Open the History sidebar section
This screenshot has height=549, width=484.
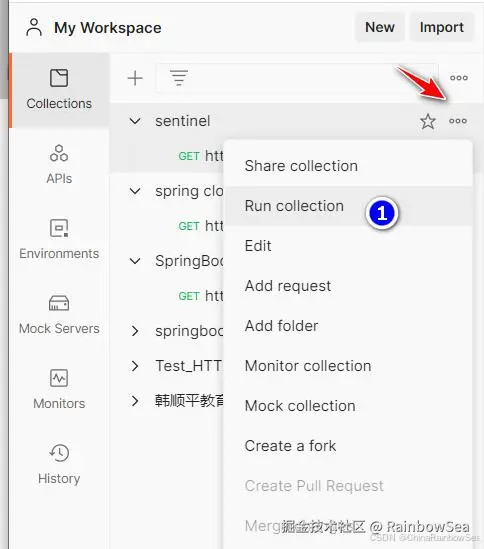click(x=59, y=465)
